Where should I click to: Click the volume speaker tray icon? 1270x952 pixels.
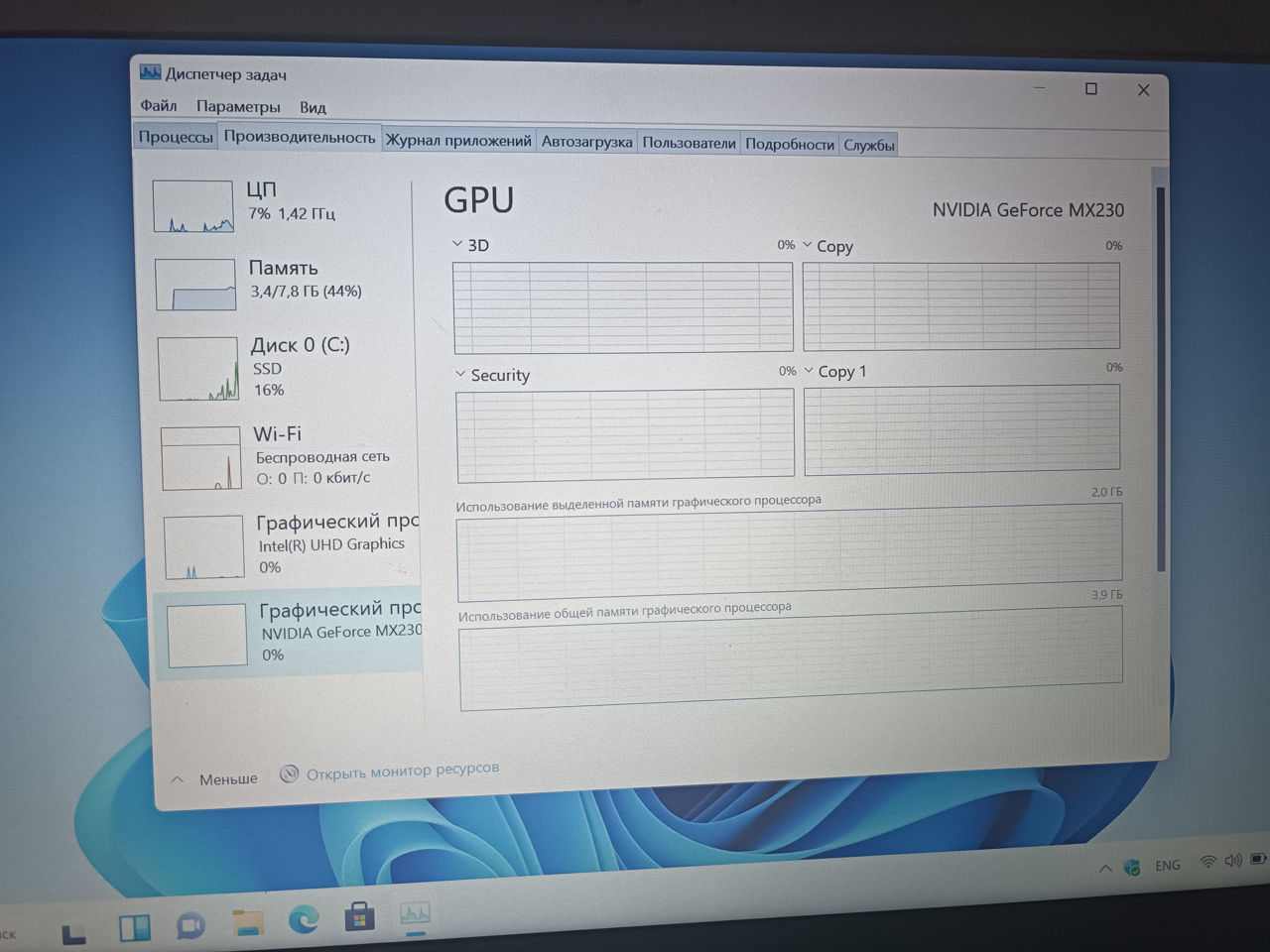tap(1233, 860)
